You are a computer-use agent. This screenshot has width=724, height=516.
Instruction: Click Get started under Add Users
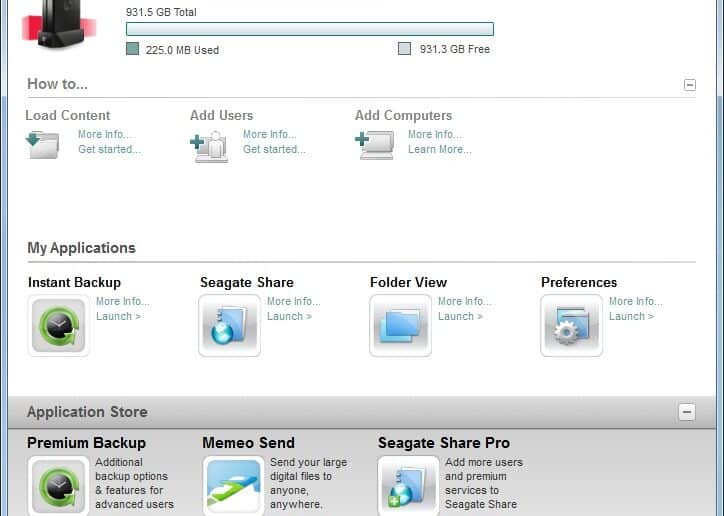click(x=274, y=149)
